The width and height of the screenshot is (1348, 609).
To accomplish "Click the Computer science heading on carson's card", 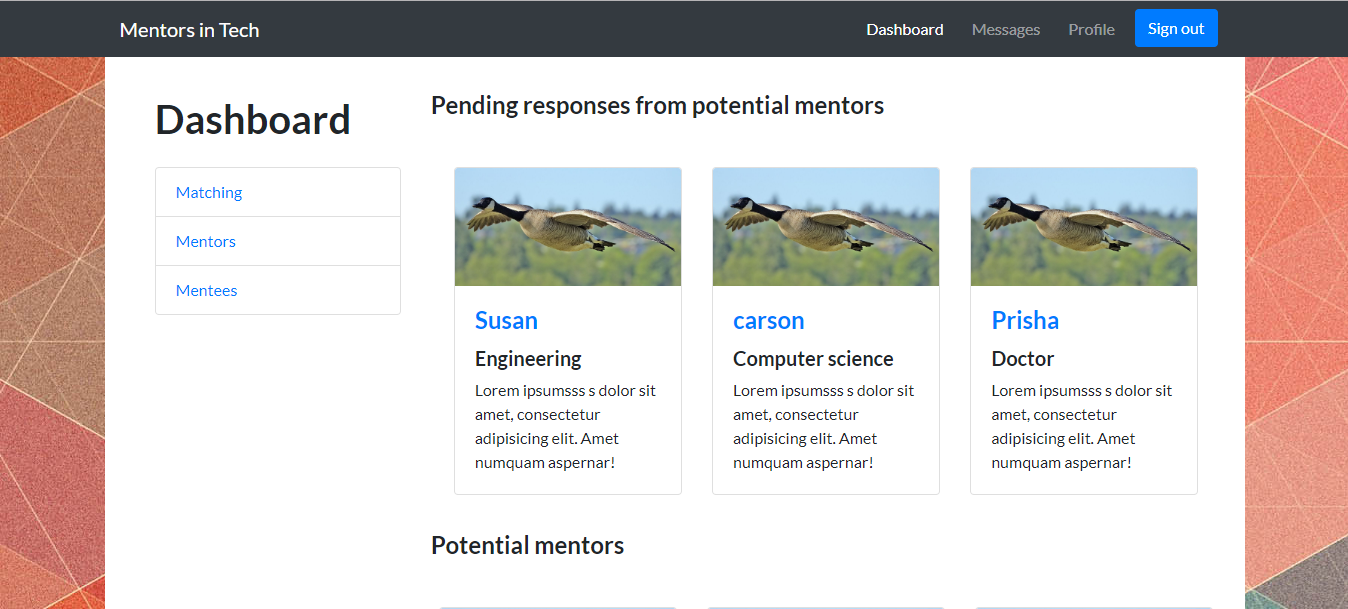I will 813,358.
